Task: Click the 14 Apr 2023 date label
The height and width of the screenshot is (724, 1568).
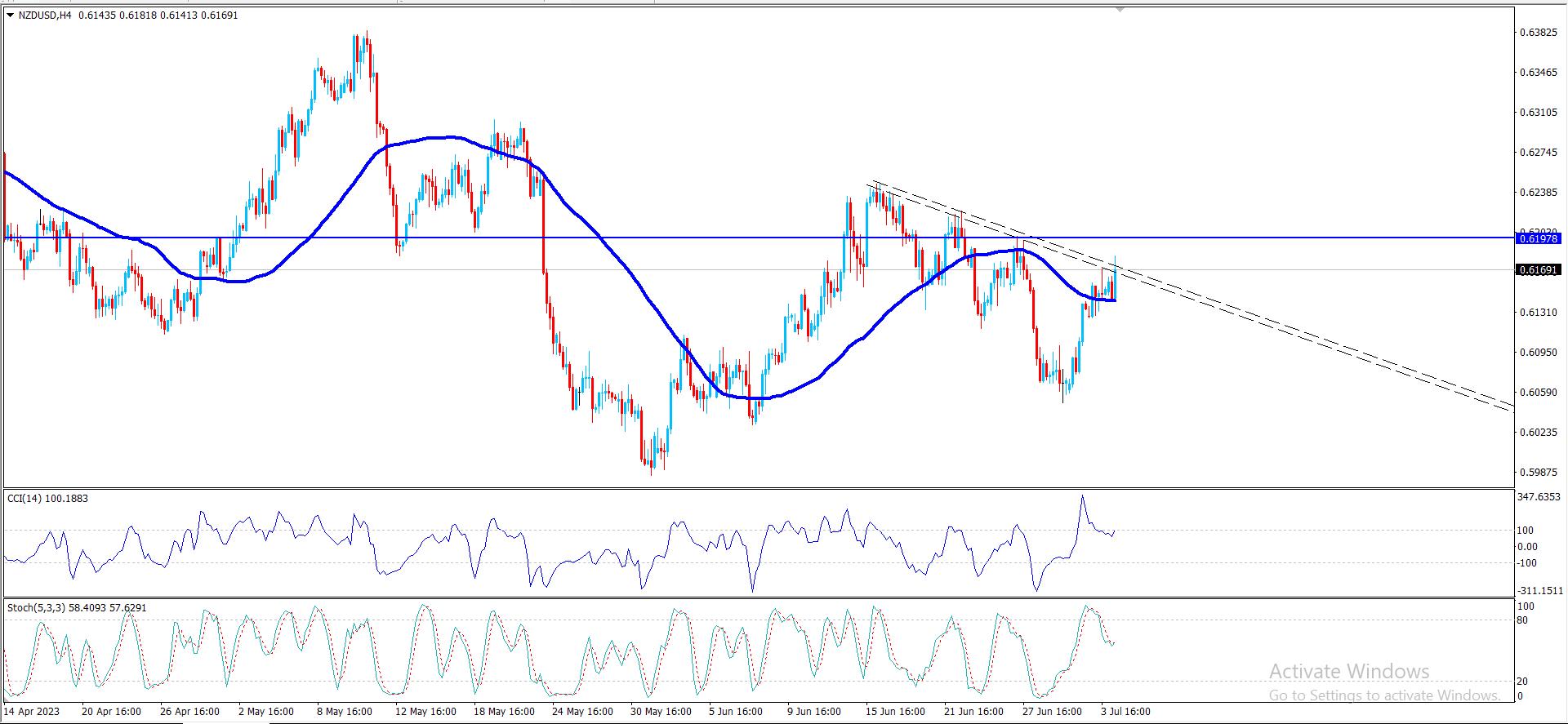Action: point(32,711)
